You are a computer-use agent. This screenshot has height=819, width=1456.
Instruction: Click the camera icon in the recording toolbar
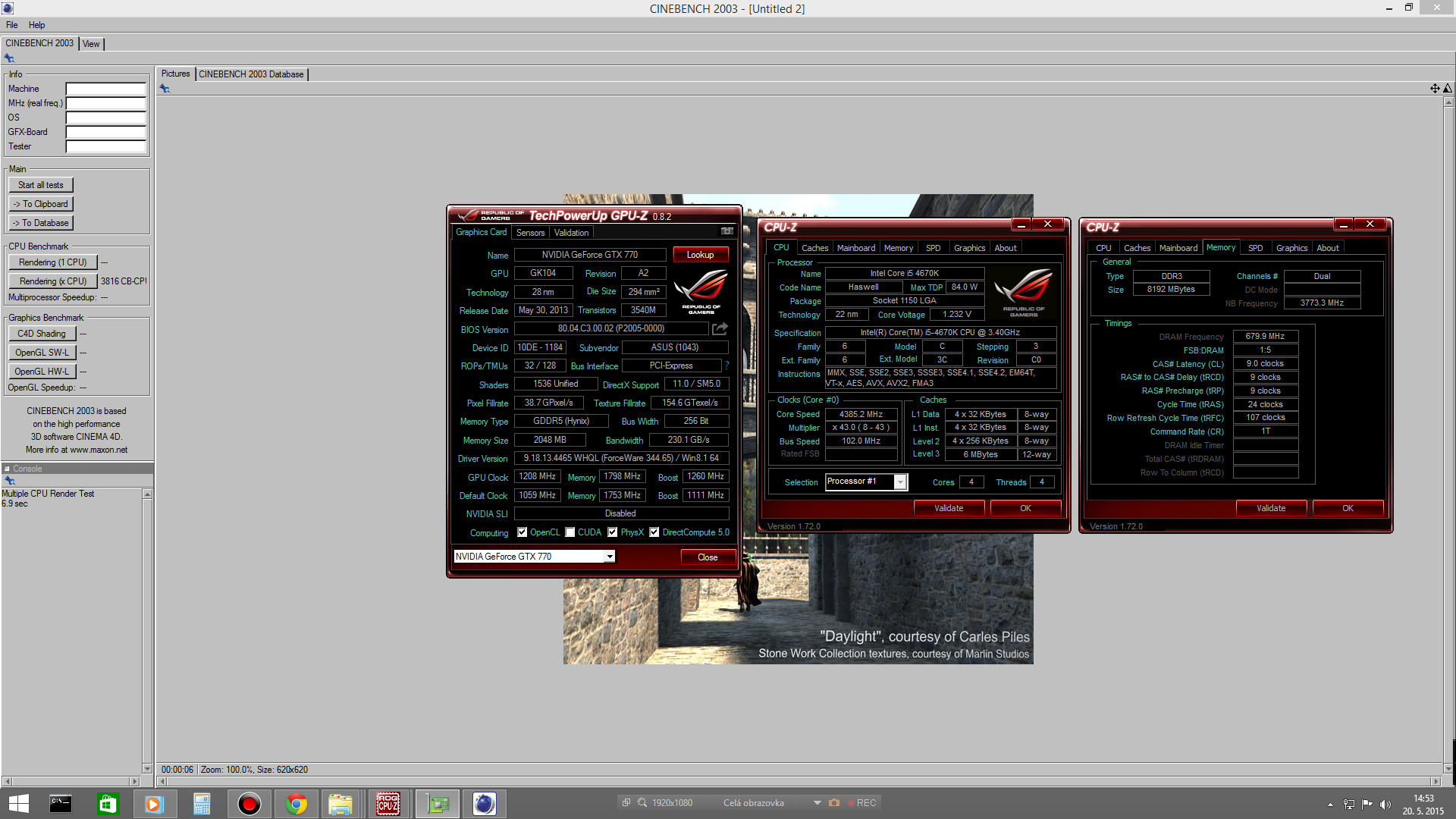(834, 802)
